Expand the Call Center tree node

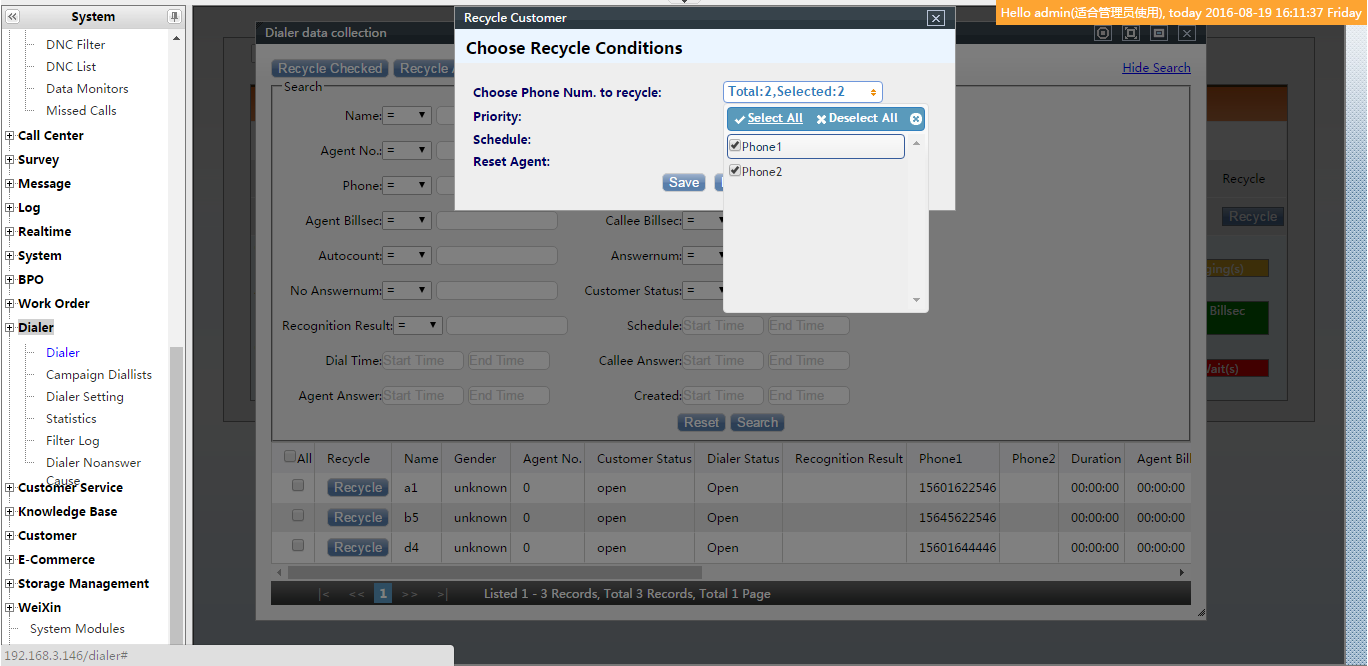(x=10, y=136)
